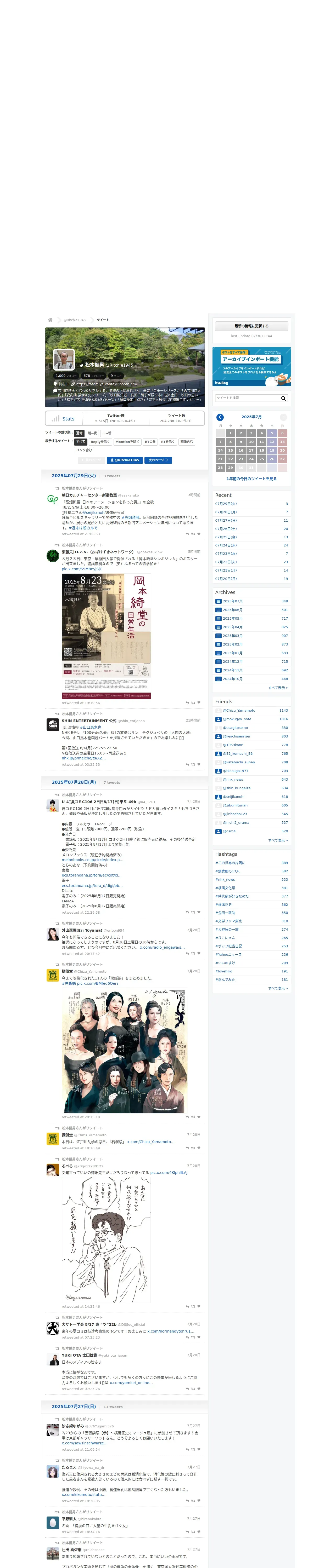Screen dimensions: 336x1568
Task: Open calendar day 12
Action: tap(272, 442)
